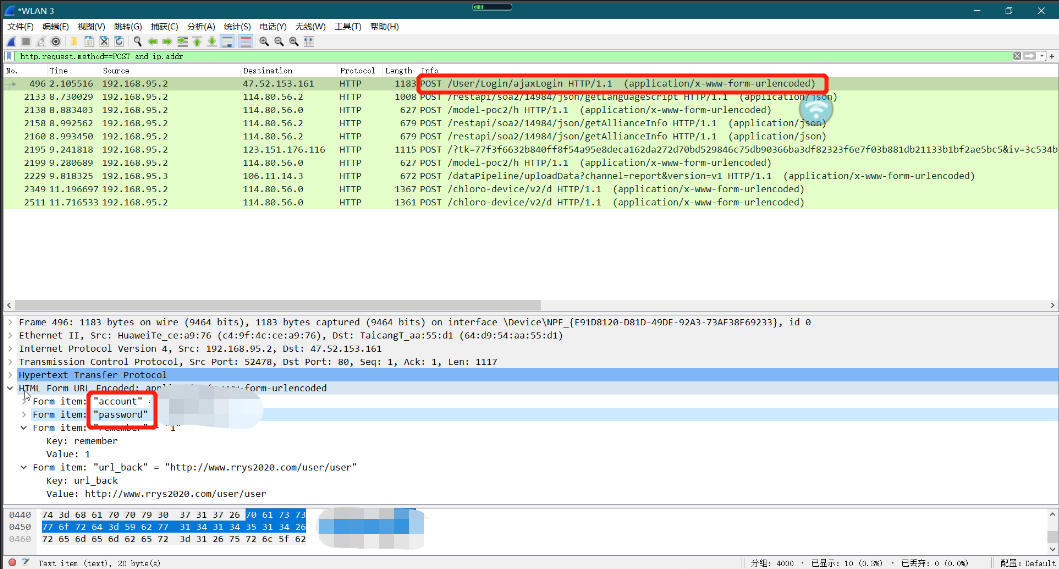Expand the Frame 496 tree row
Image resolution: width=1059 pixels, height=569 pixels.
tap(10, 322)
